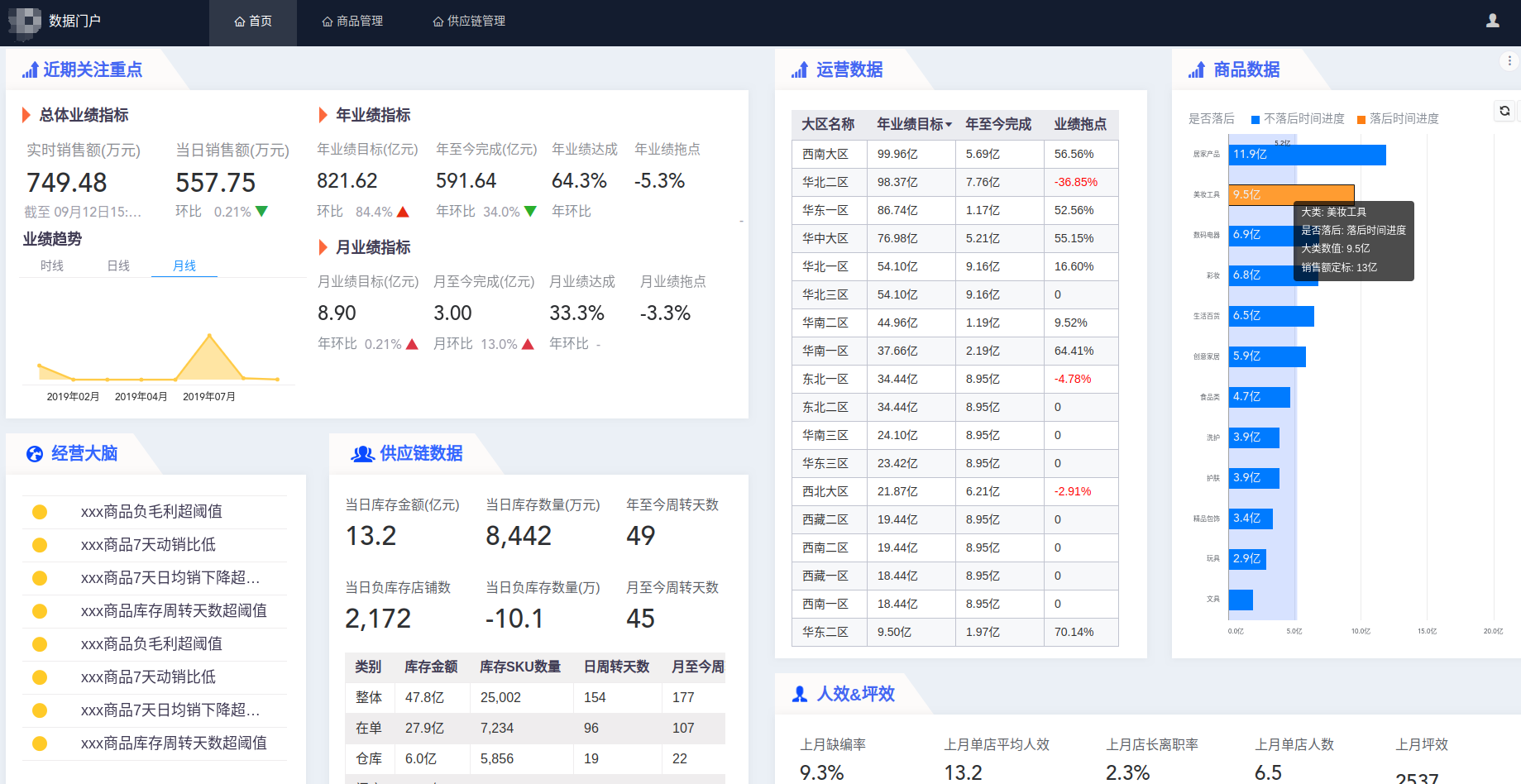1521x784 pixels.
Task: Open the 商品管理 menu
Action: [352, 22]
